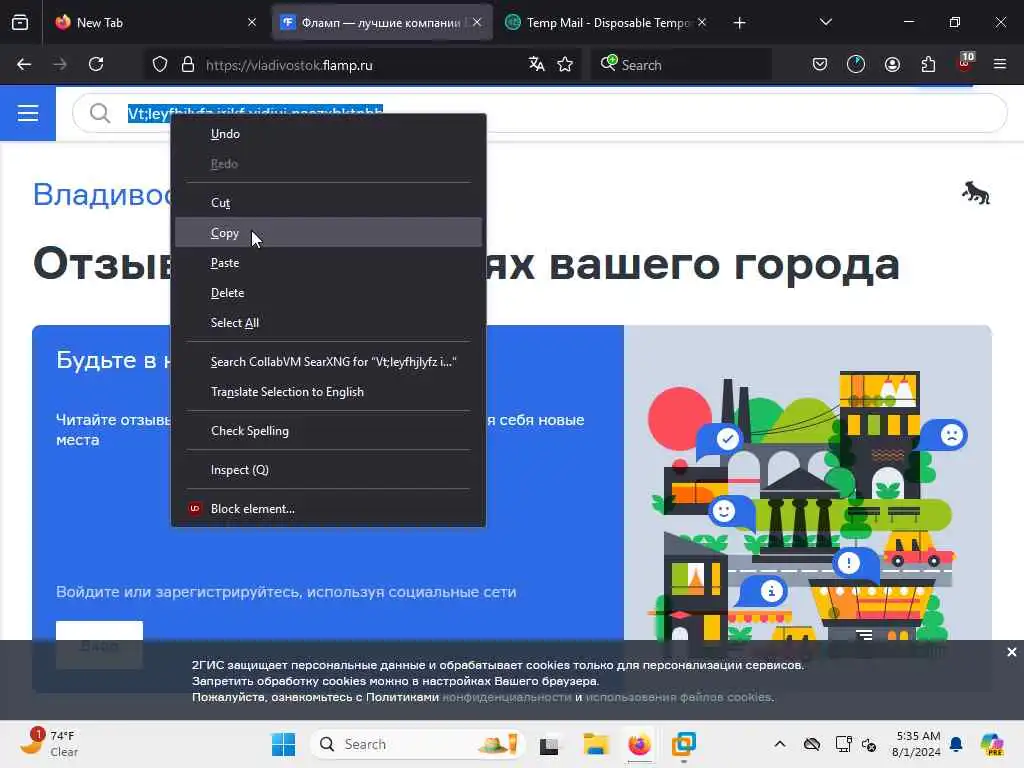
Task: Choose Select All in the context menu
Action: [x=328, y=323]
